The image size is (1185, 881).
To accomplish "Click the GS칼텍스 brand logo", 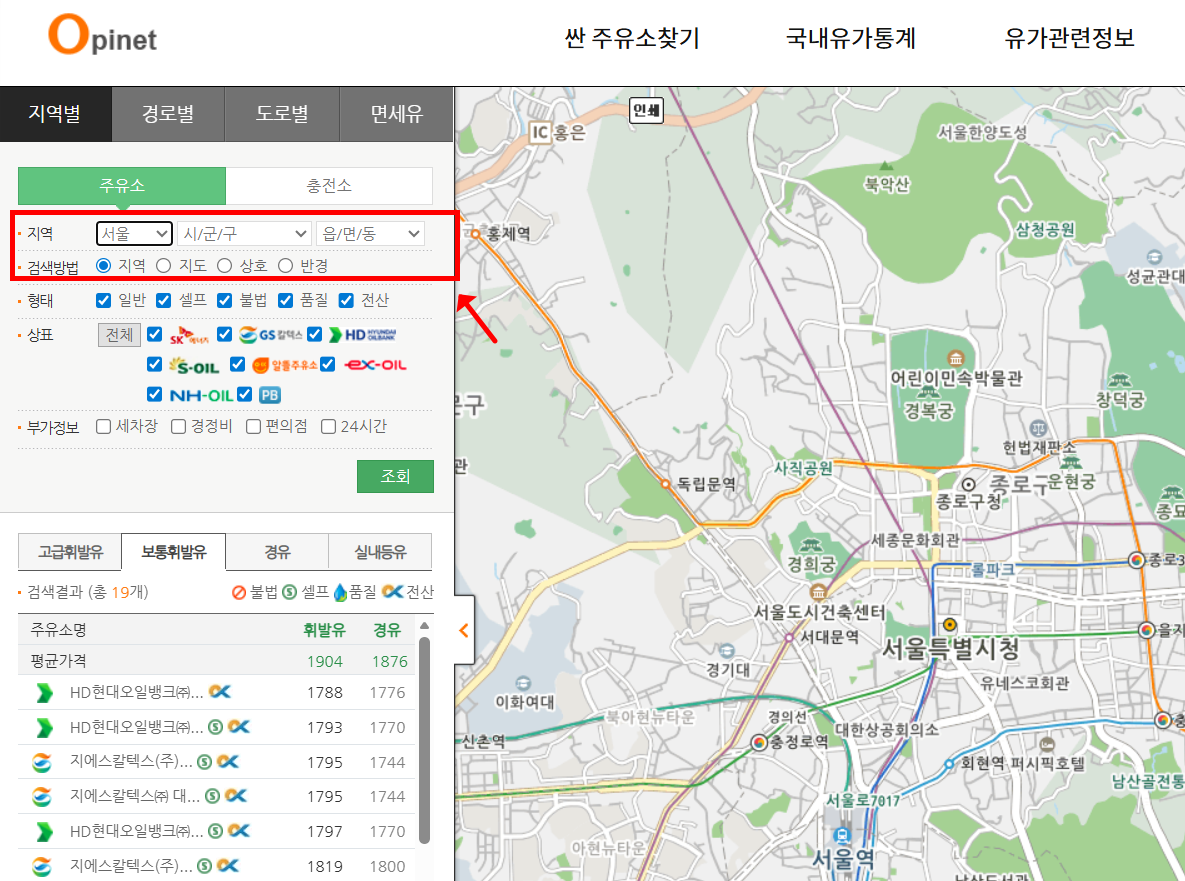I will point(271,335).
